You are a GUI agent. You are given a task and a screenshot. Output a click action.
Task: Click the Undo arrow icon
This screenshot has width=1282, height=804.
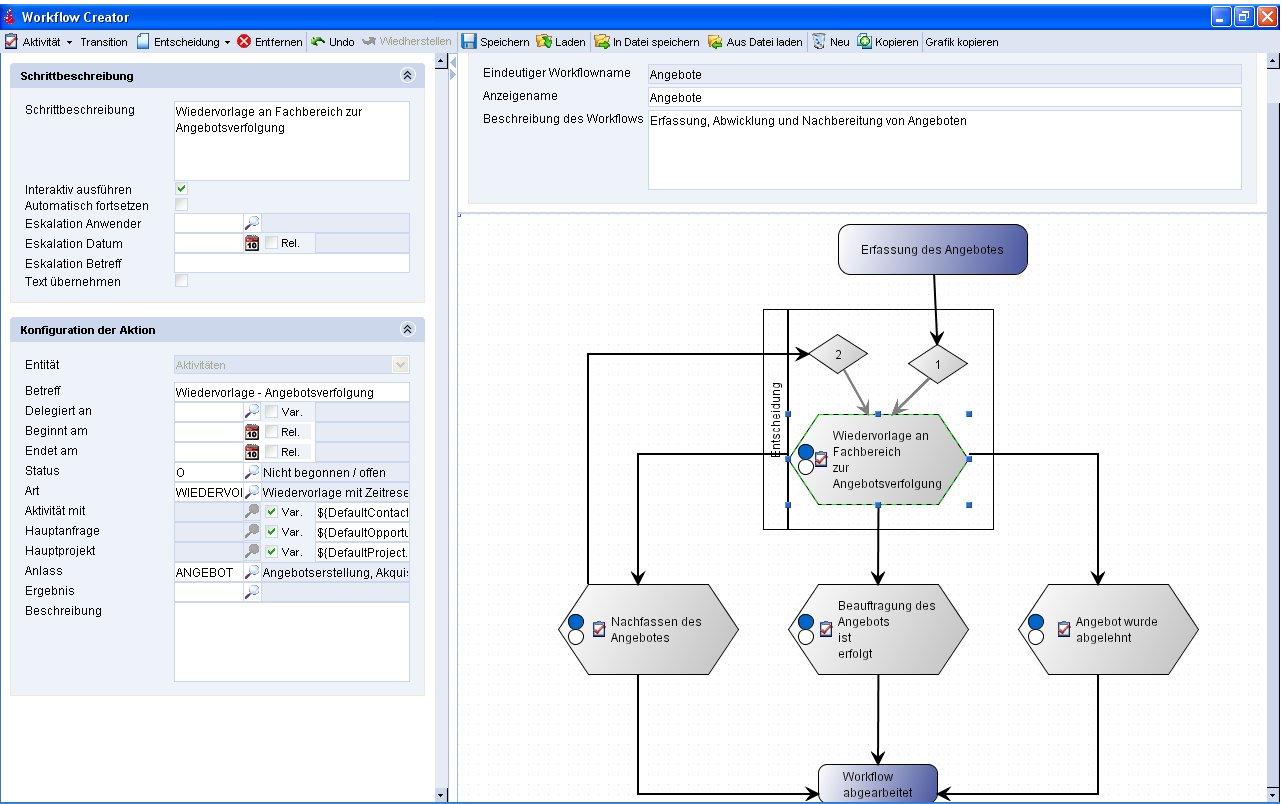pos(318,42)
